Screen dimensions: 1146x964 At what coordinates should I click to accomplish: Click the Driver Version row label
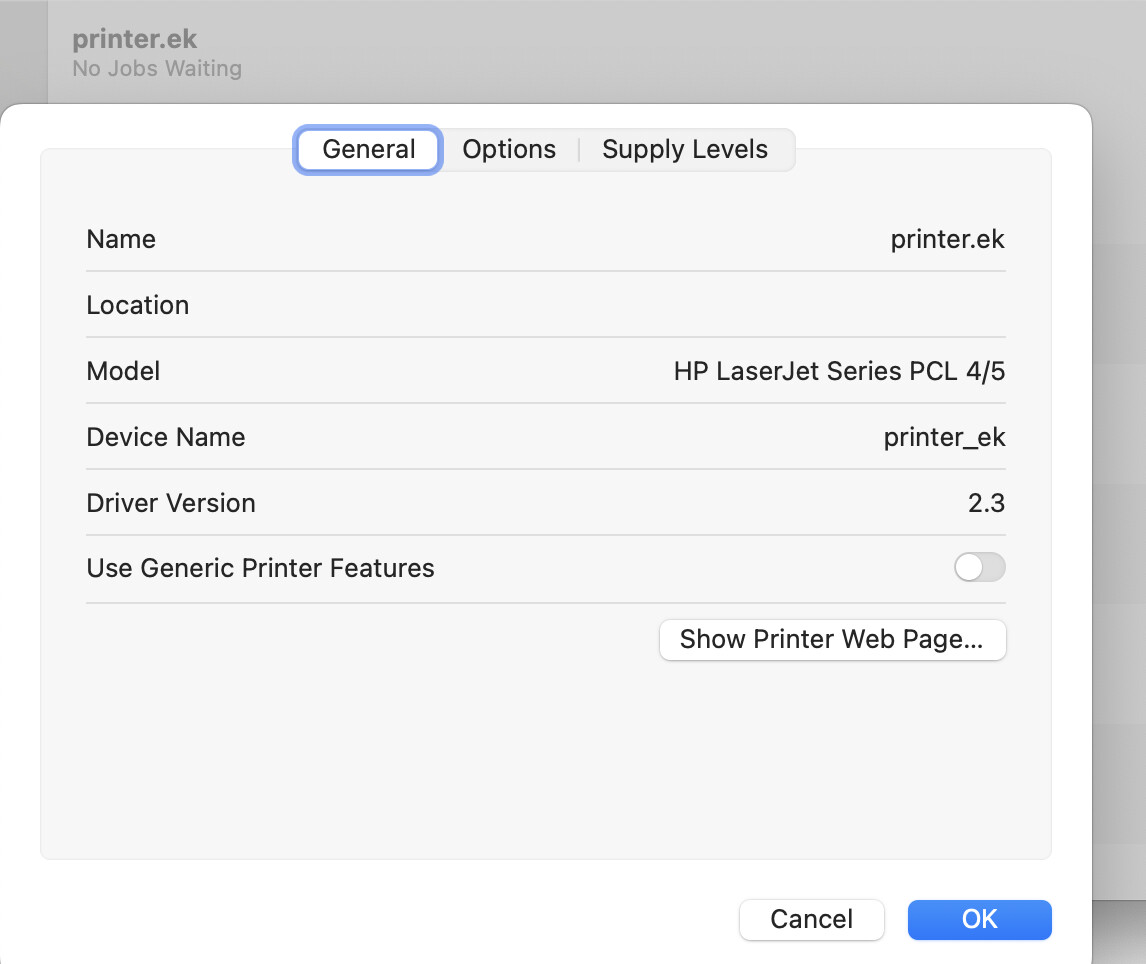[x=171, y=503]
